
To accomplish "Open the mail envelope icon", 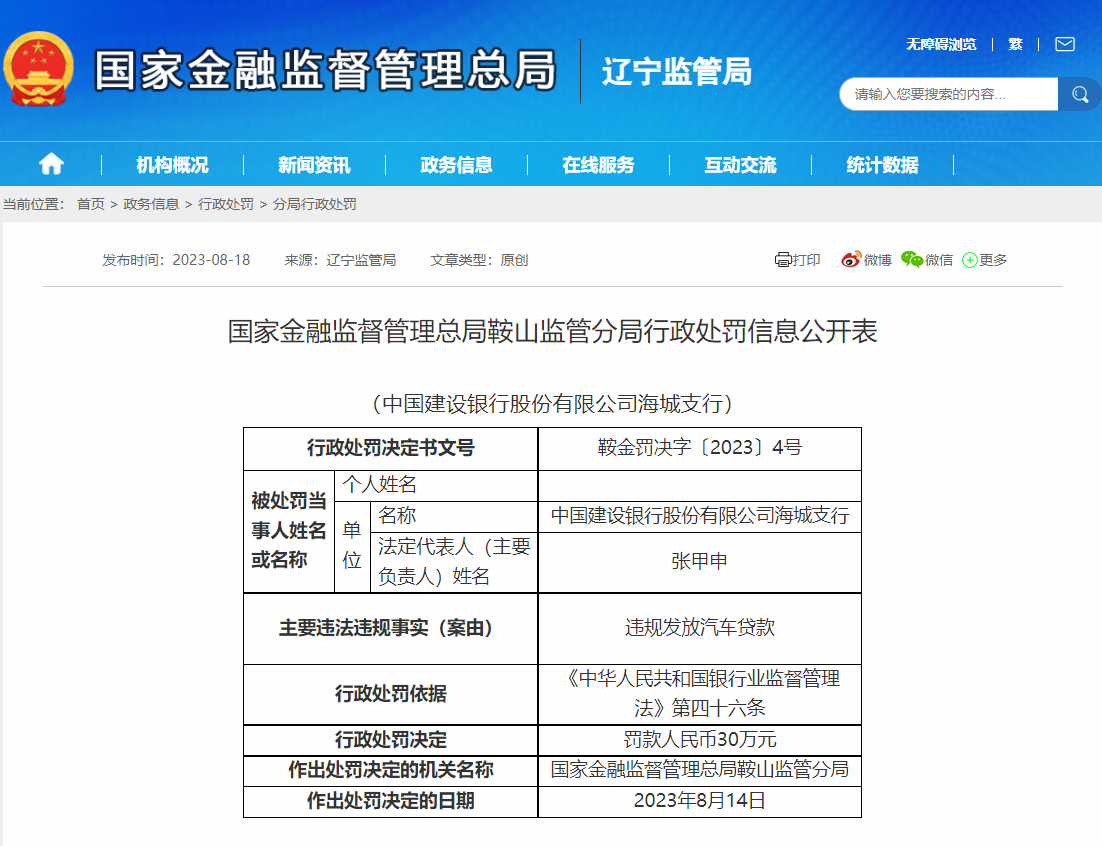I will tap(1064, 44).
